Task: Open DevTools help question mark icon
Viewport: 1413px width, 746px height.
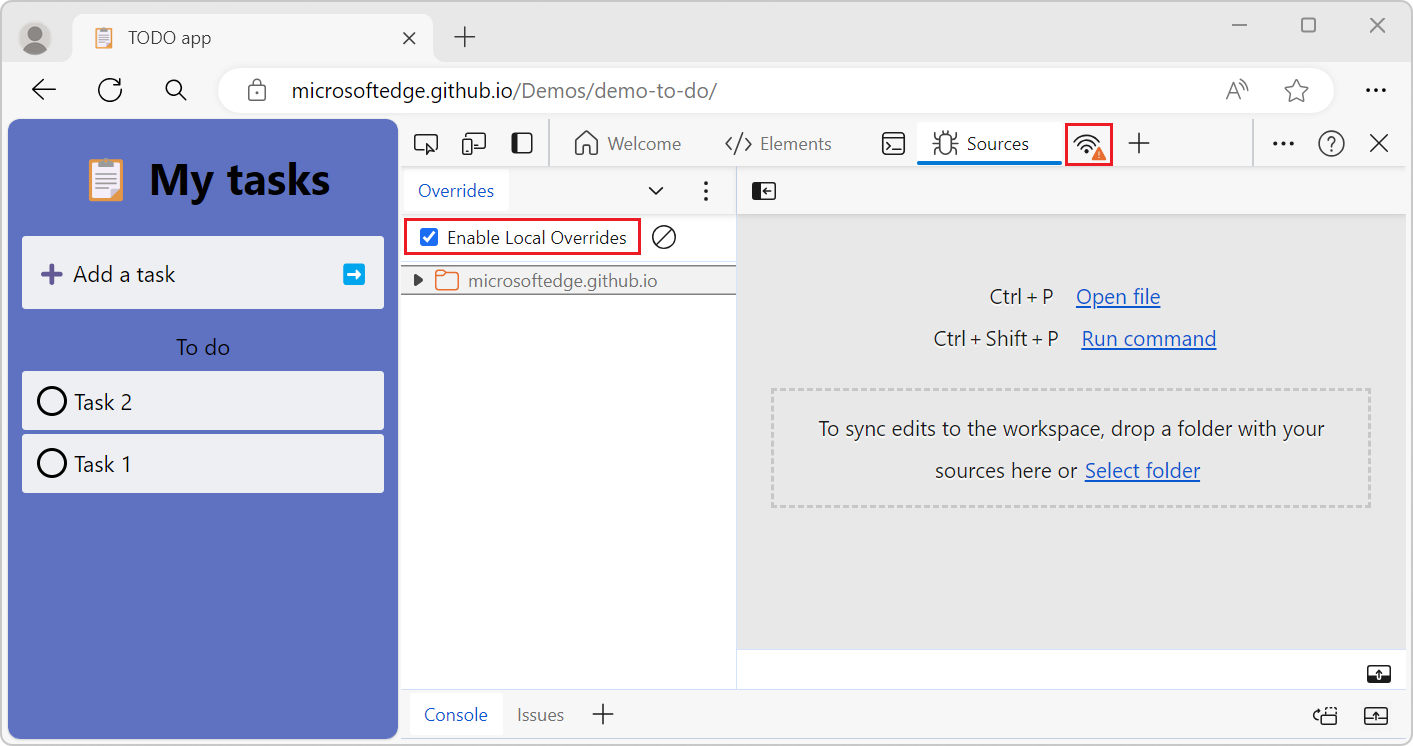Action: [x=1331, y=144]
